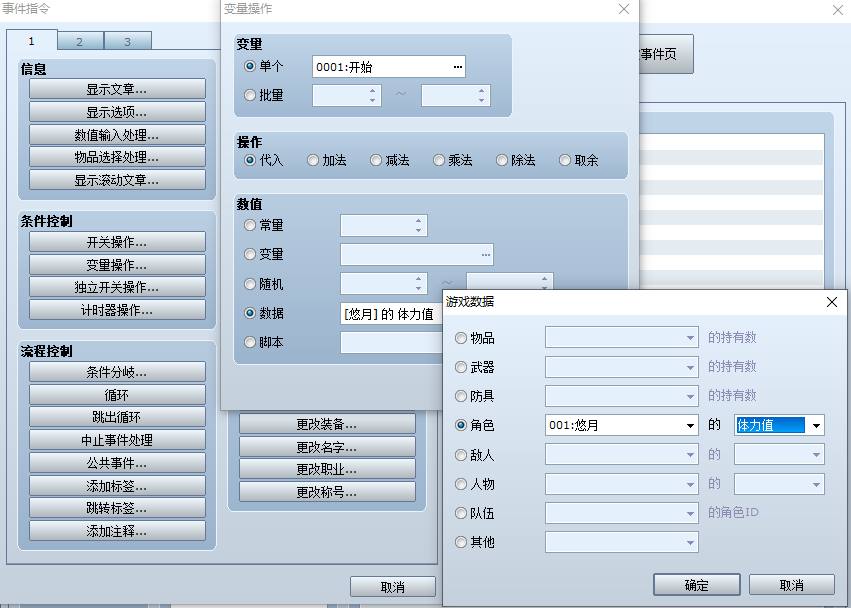Open the 武器 weapon dropdown

tap(621, 366)
